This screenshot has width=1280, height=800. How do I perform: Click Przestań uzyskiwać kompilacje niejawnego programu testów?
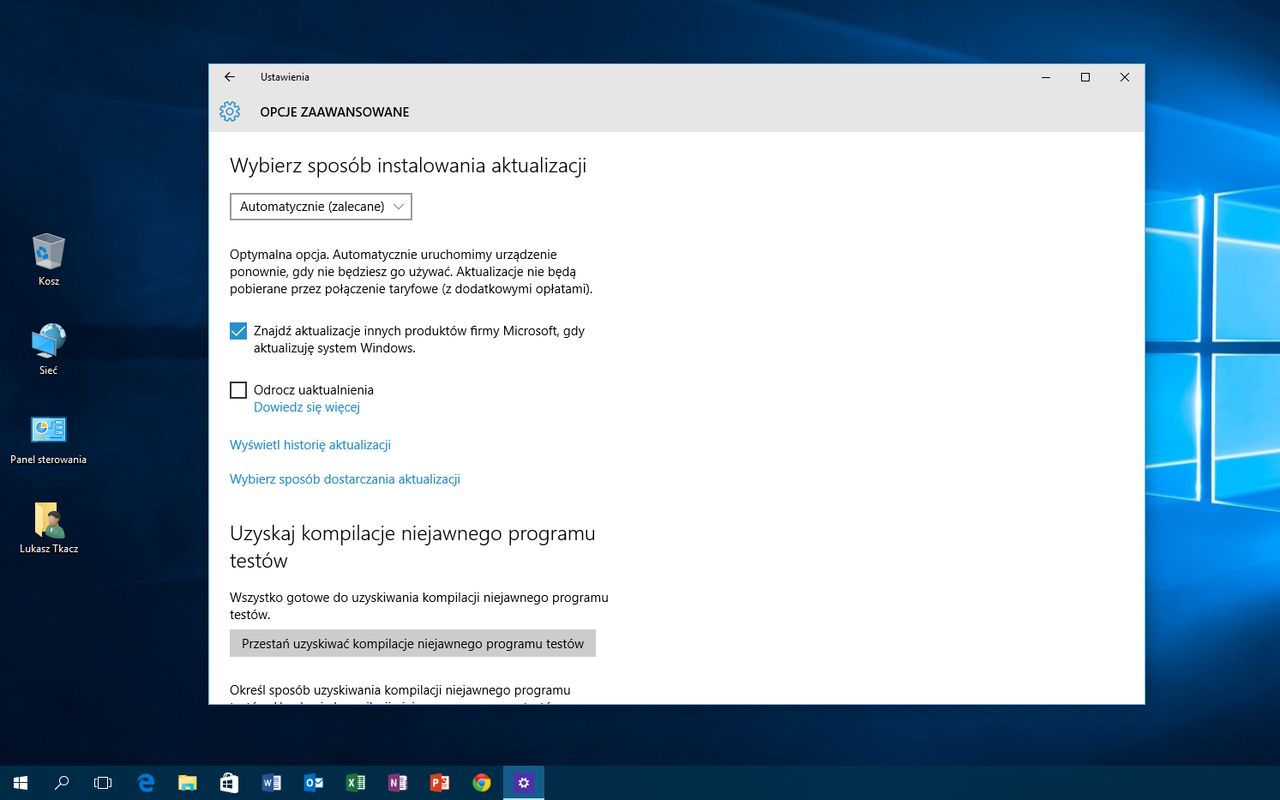coord(413,643)
